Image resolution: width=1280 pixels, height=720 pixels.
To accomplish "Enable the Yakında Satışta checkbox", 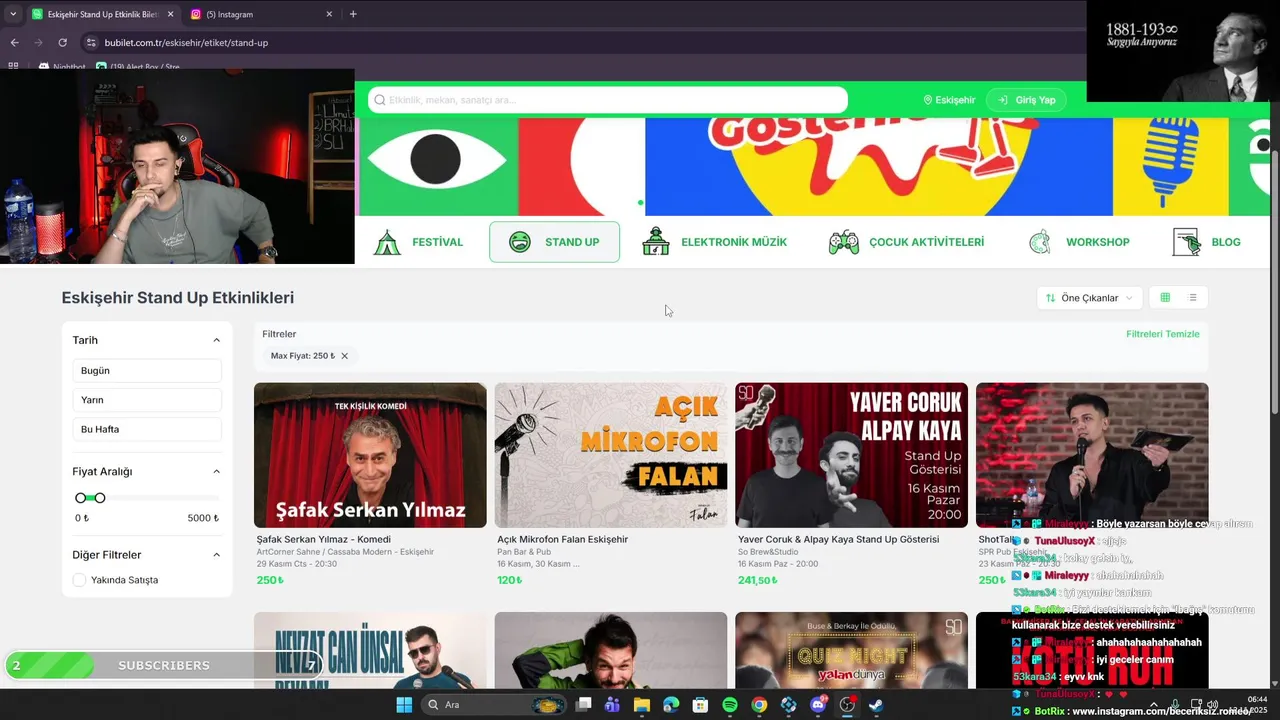I will (79, 580).
